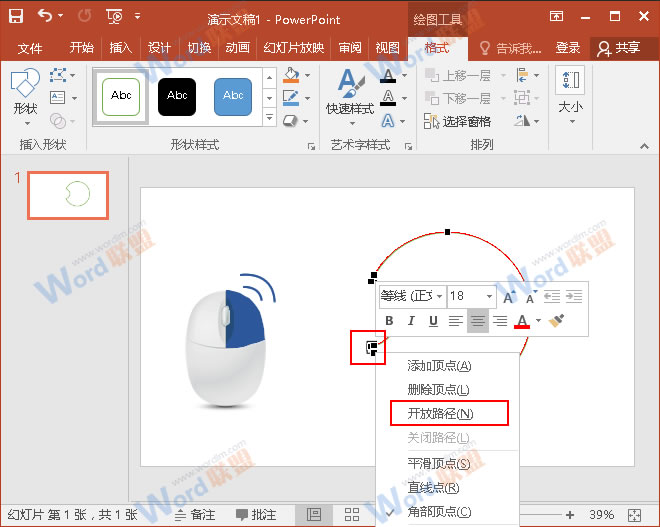Click the 共享 share button
The width and height of the screenshot is (660, 527).
[618, 48]
